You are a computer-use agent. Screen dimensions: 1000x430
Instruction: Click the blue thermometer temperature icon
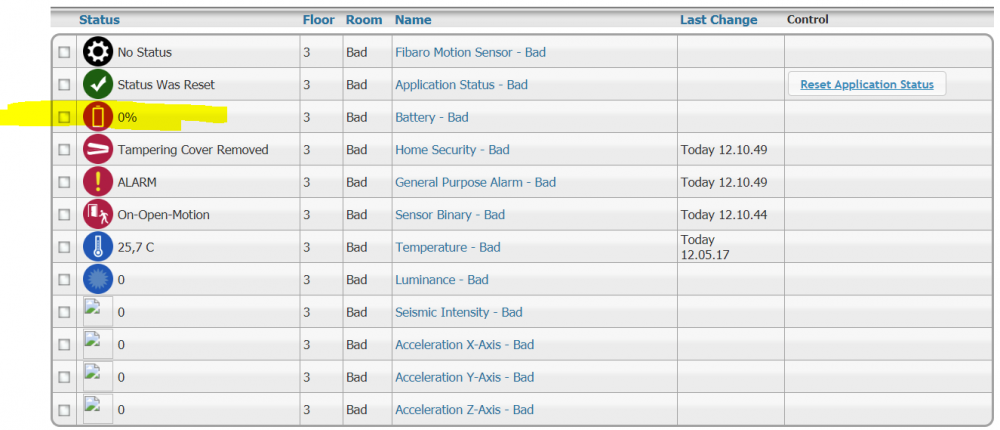(x=98, y=247)
